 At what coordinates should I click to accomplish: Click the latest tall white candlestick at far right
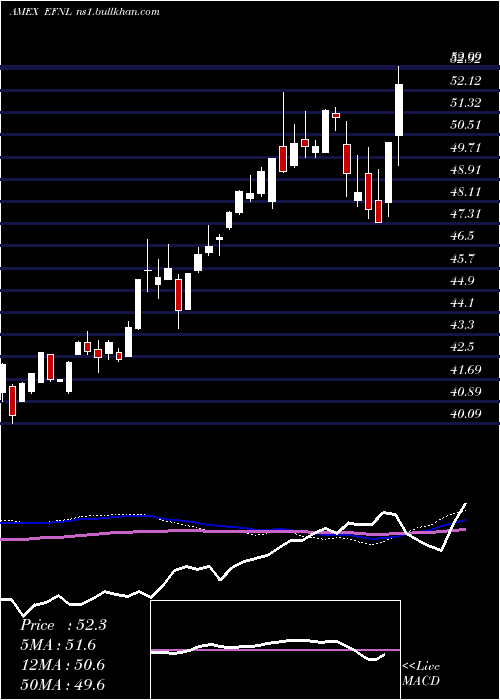click(399, 110)
